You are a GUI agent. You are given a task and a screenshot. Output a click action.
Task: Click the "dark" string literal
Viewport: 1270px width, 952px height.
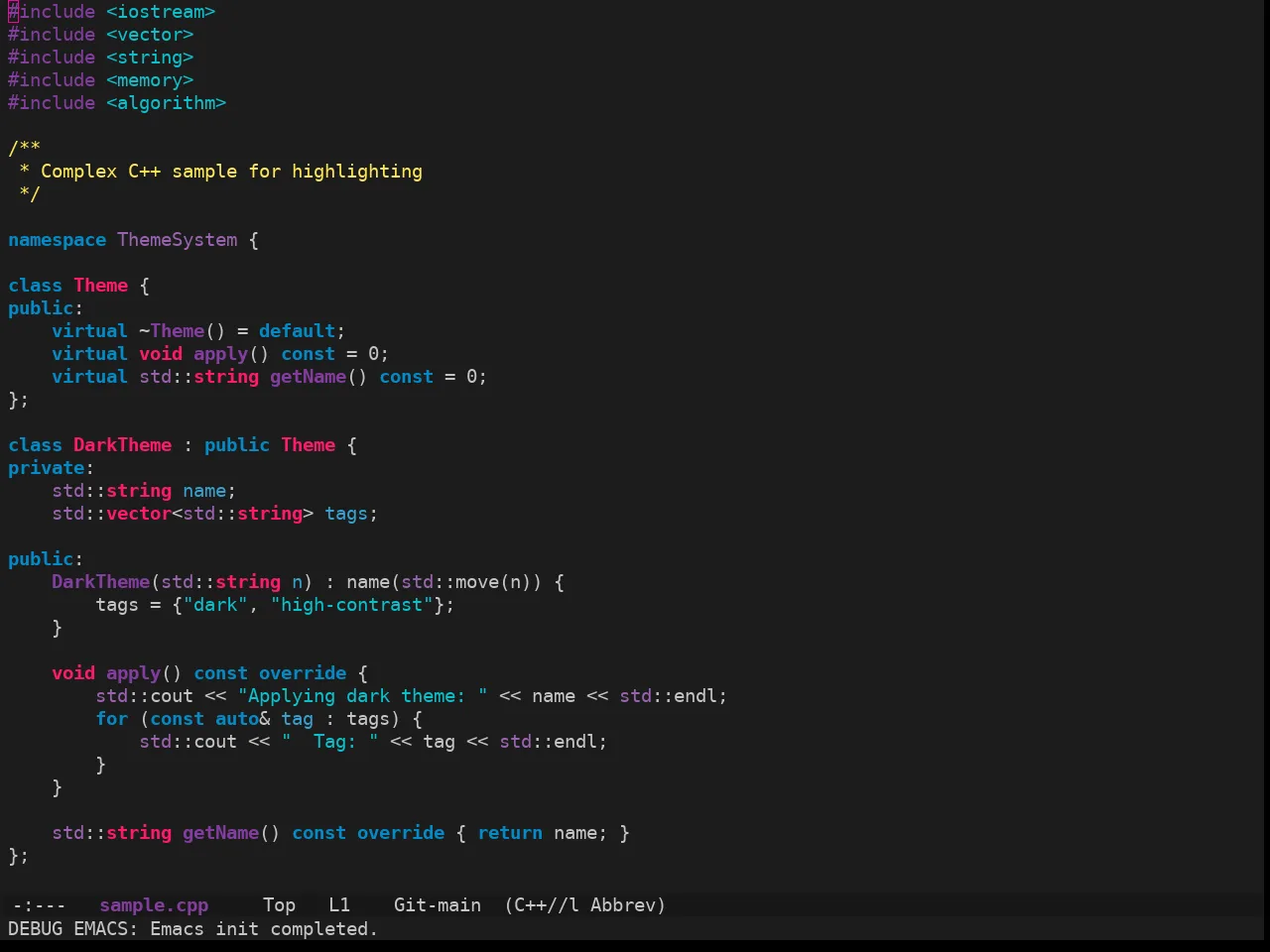tap(215, 605)
